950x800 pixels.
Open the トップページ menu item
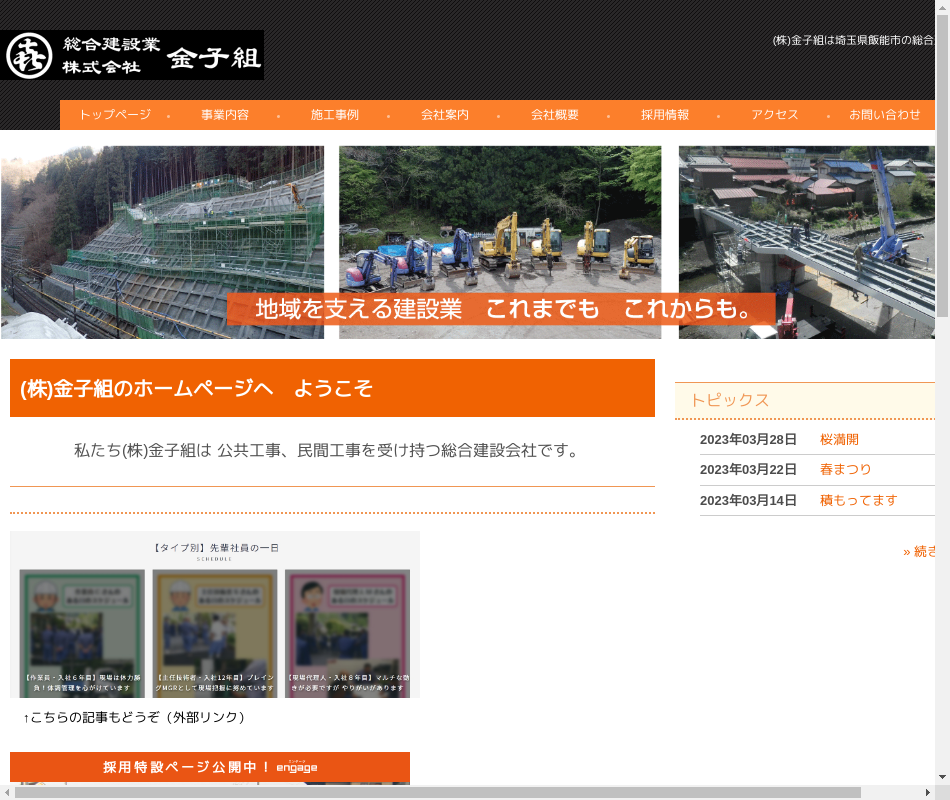click(115, 115)
